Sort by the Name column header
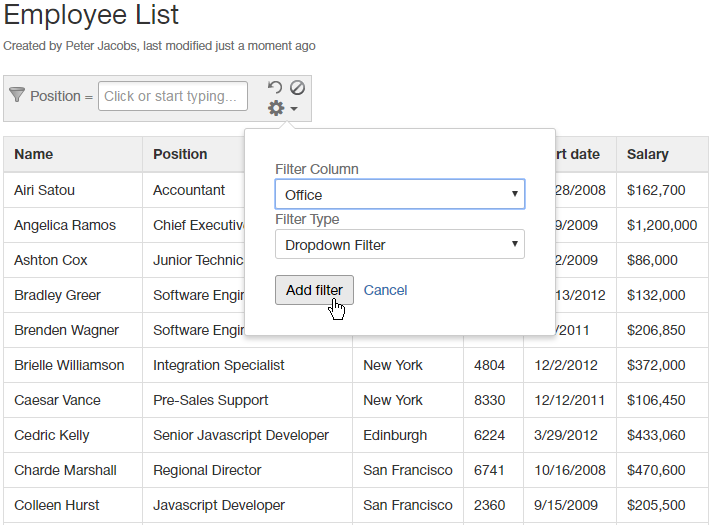711x525 pixels. (34, 154)
